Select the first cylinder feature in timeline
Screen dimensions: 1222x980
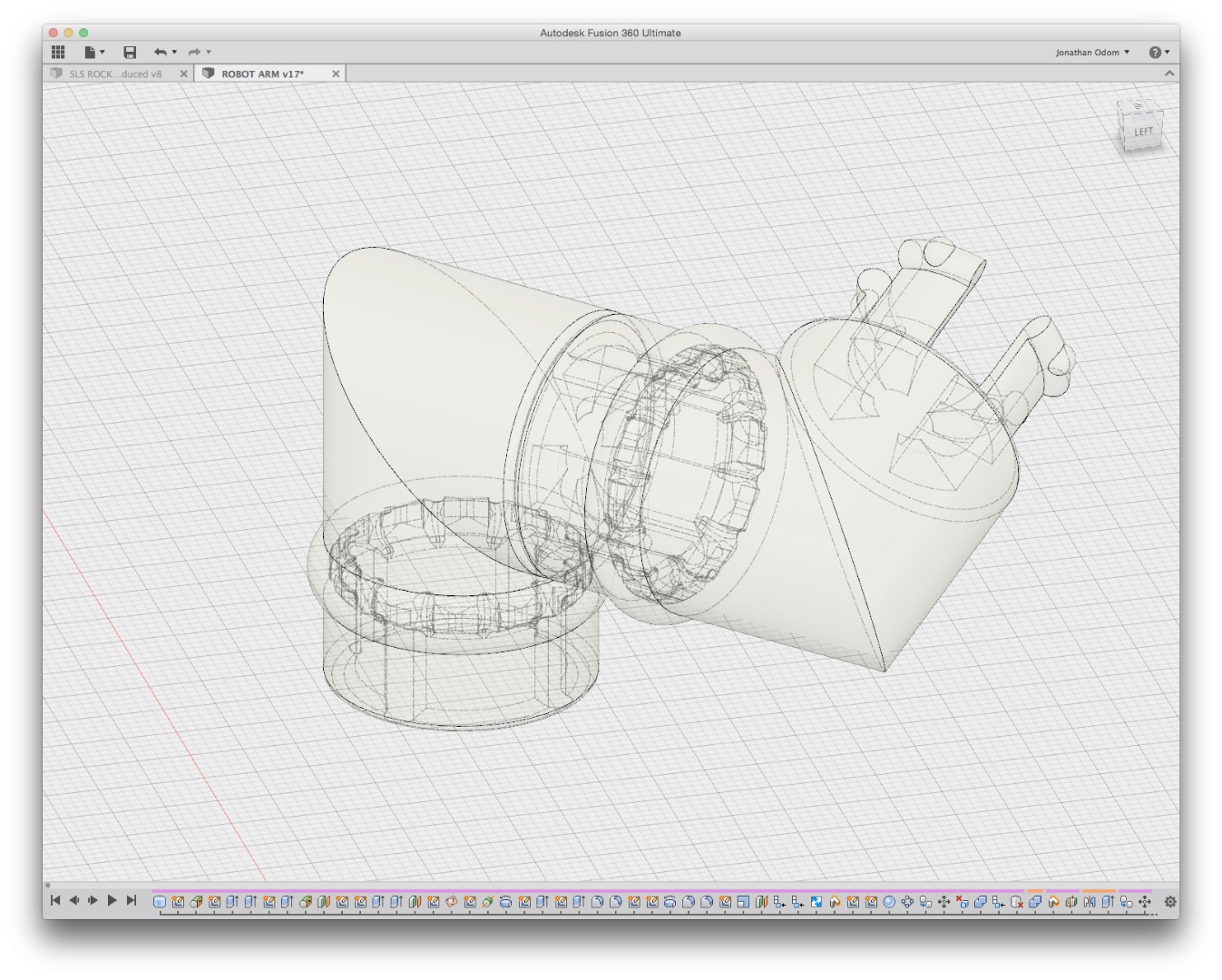click(x=160, y=902)
